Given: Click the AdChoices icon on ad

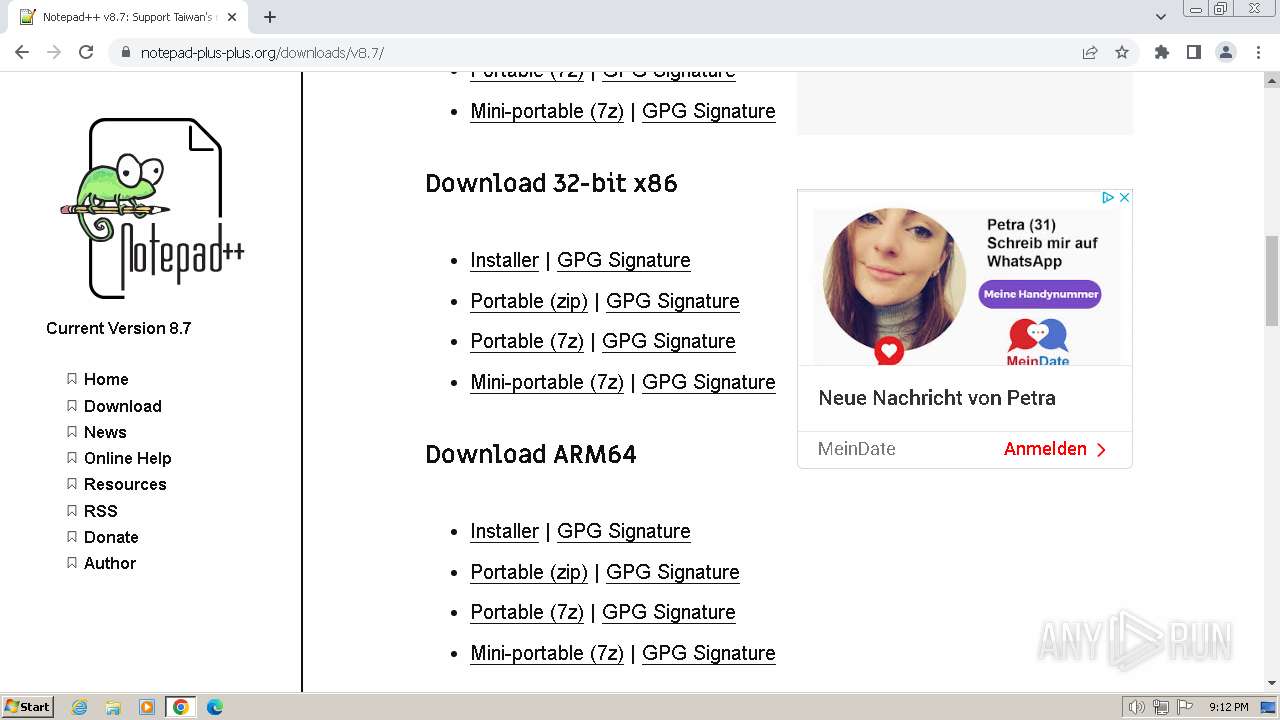Looking at the screenshot, I should coord(1108,198).
